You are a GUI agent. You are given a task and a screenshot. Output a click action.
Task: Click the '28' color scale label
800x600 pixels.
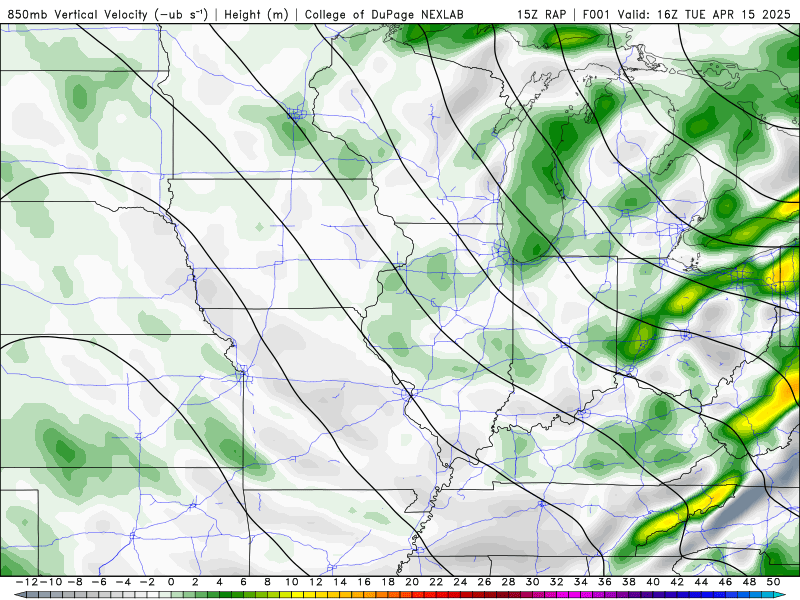508,582
